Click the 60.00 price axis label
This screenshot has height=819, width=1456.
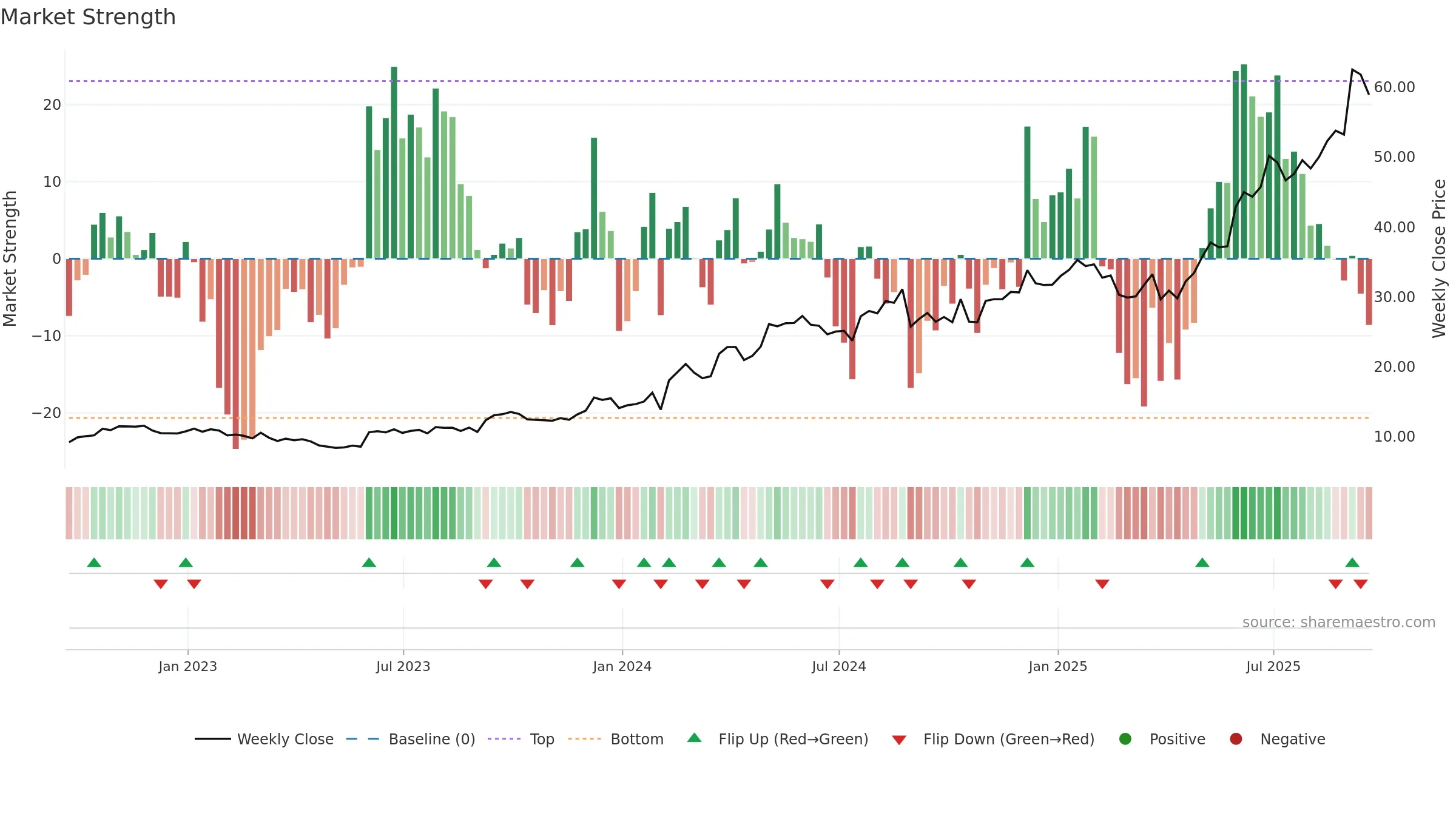pos(1395,87)
